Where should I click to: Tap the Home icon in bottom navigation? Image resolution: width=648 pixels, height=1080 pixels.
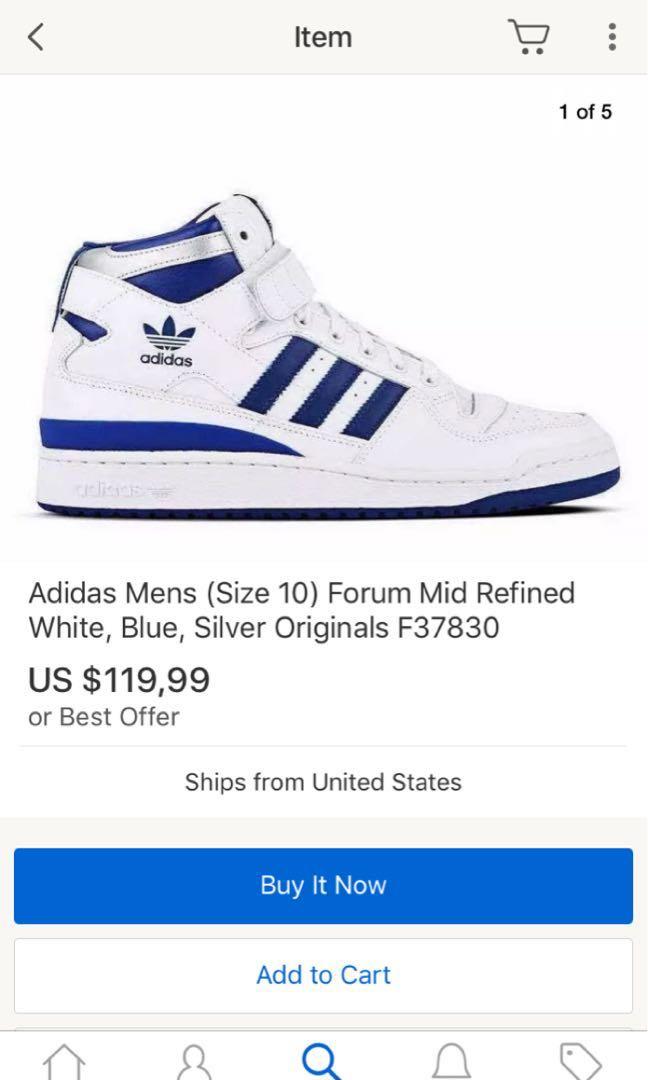(65, 1061)
